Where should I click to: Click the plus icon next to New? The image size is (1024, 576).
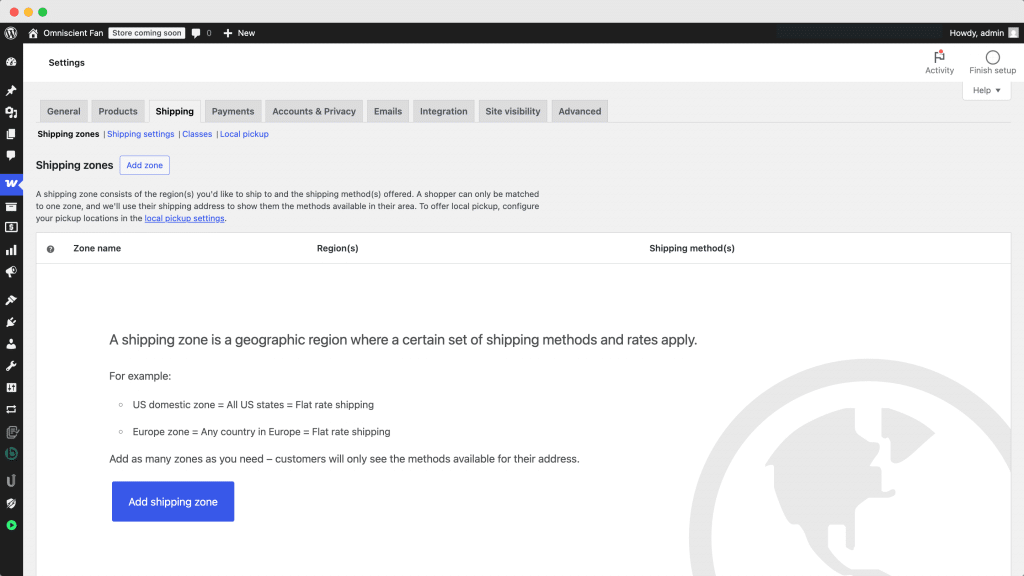click(228, 33)
